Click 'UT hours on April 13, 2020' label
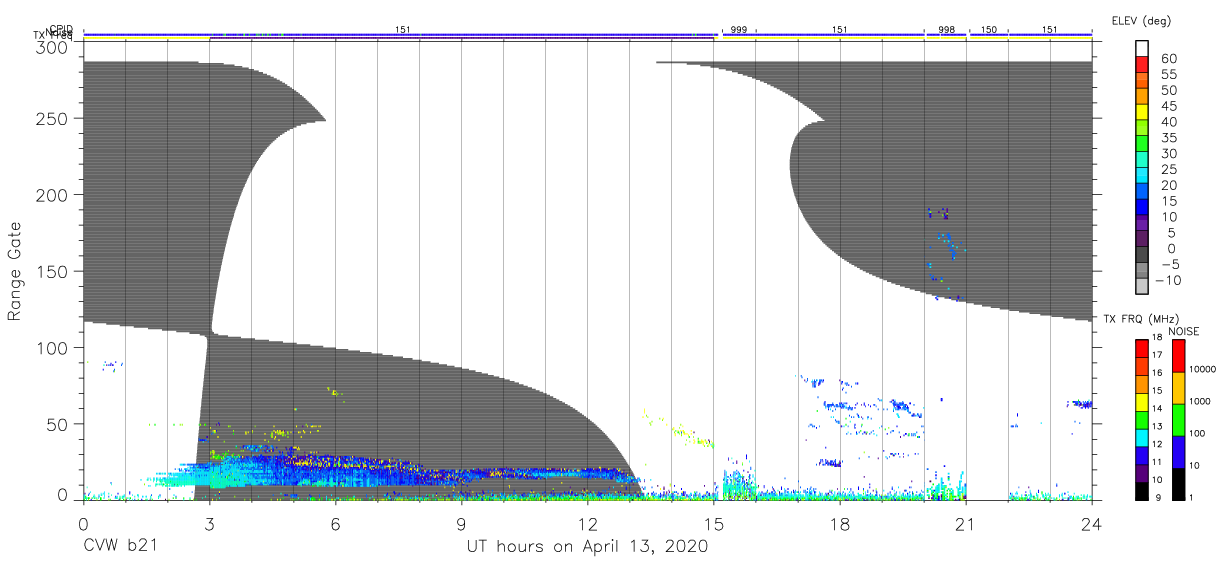This screenshot has width=1228, height=567. tap(587, 547)
